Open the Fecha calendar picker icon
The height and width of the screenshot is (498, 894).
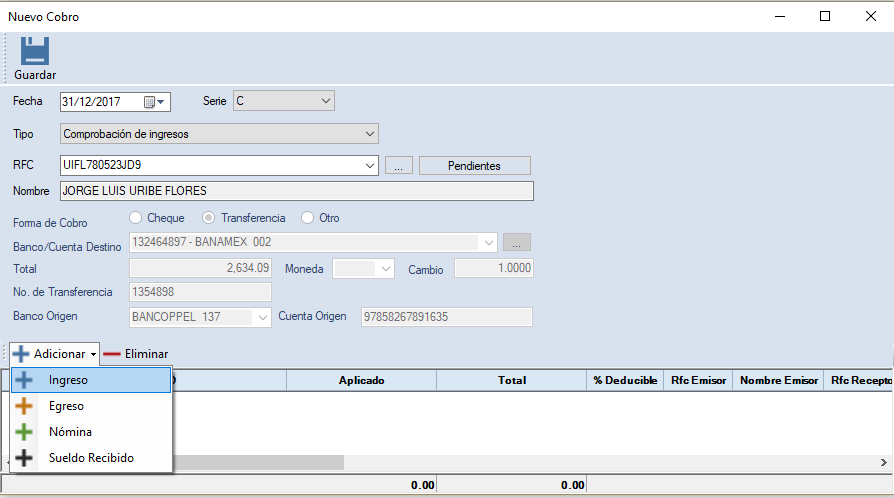[x=150, y=101]
